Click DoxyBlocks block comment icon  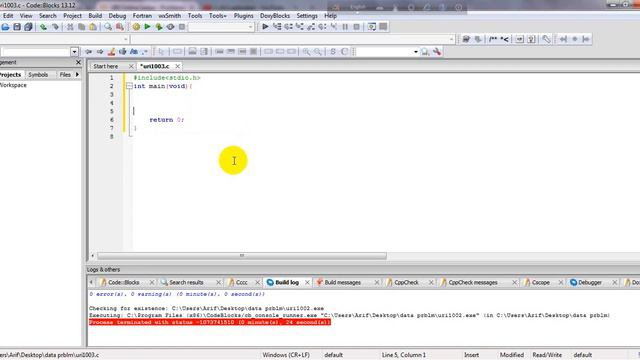click(493, 39)
